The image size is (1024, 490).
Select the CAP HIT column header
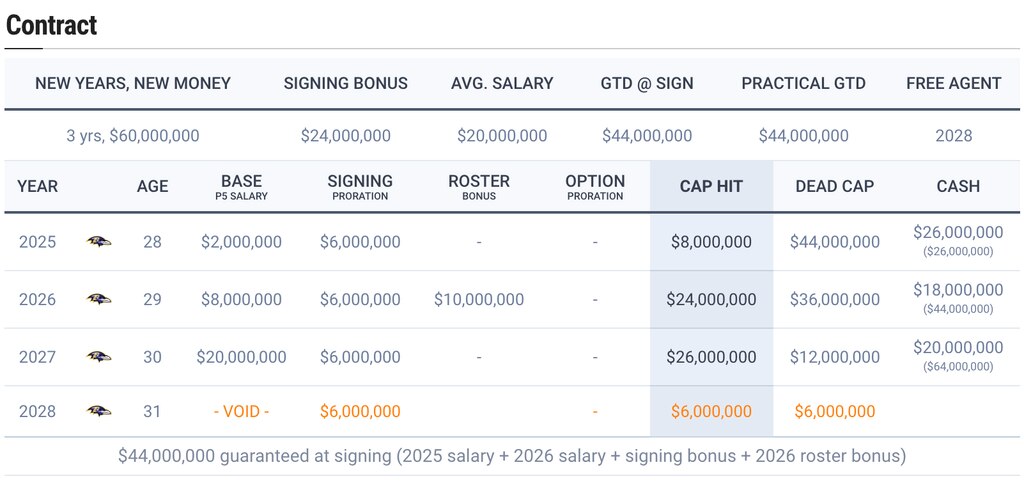[711, 186]
